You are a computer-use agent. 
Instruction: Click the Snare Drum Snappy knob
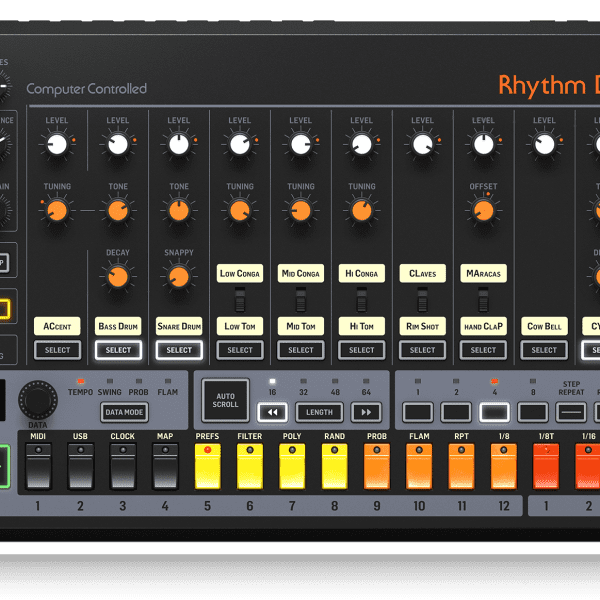tap(179, 277)
